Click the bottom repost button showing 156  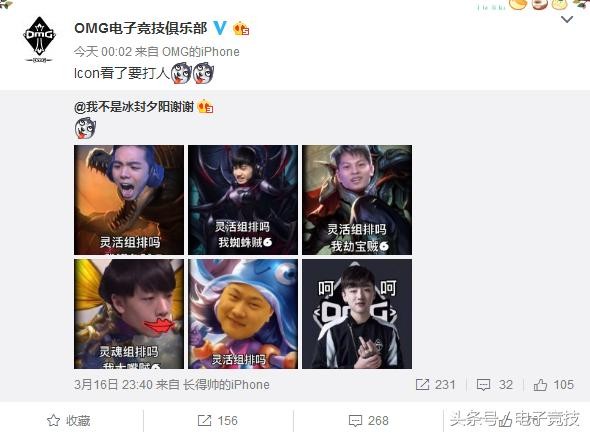pyautogui.click(x=217, y=421)
